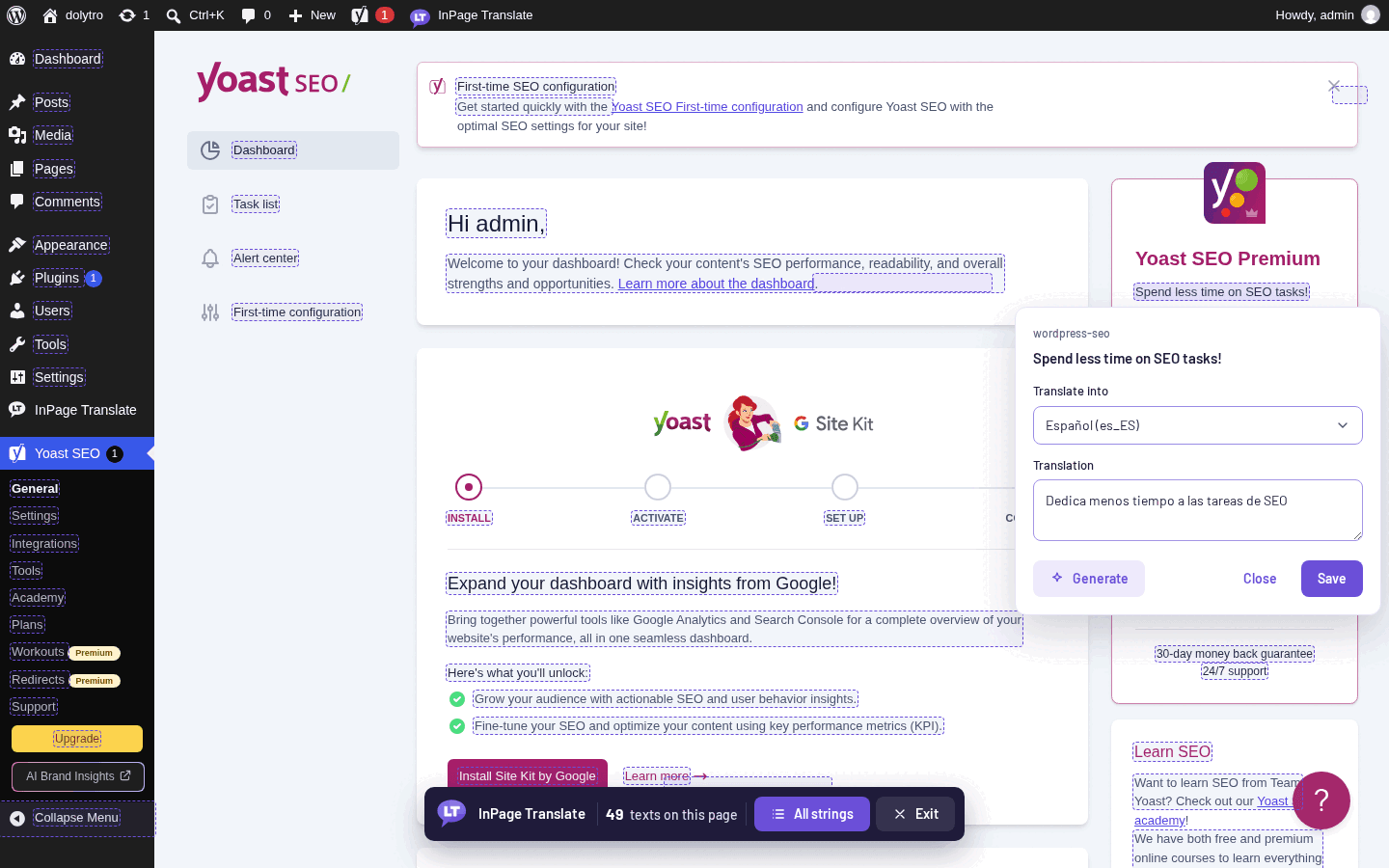Click the Generate sparkle icon
This screenshot has width=1389, height=868.
[x=1057, y=578]
